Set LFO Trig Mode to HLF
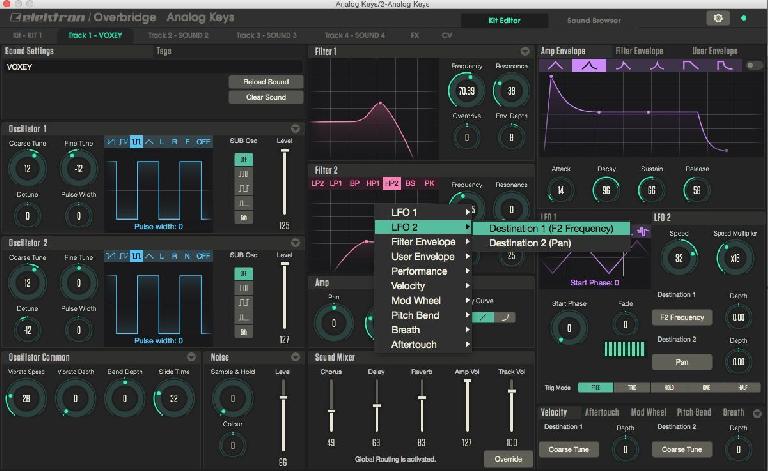 pos(743,387)
